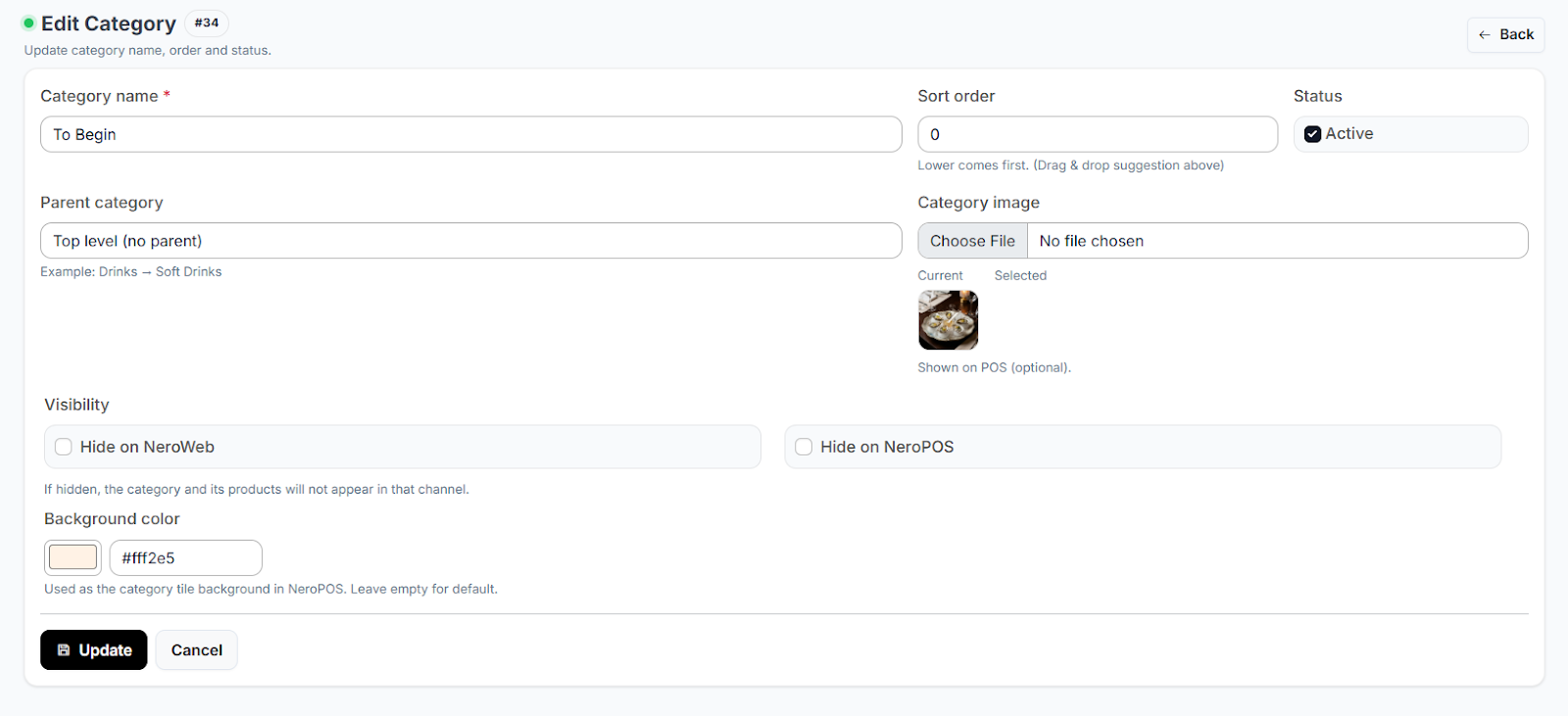
Task: Select the Sort order input box
Action: pos(1097,134)
